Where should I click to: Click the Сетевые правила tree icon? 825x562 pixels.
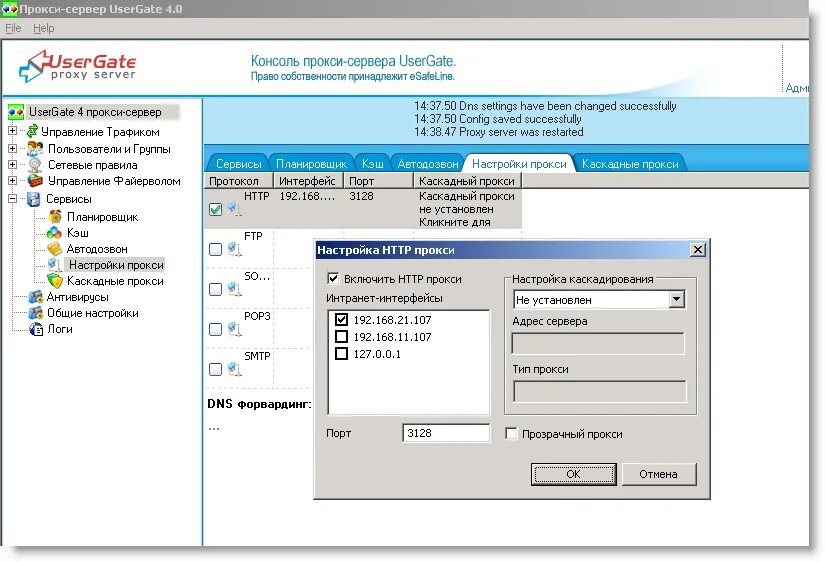point(35,165)
